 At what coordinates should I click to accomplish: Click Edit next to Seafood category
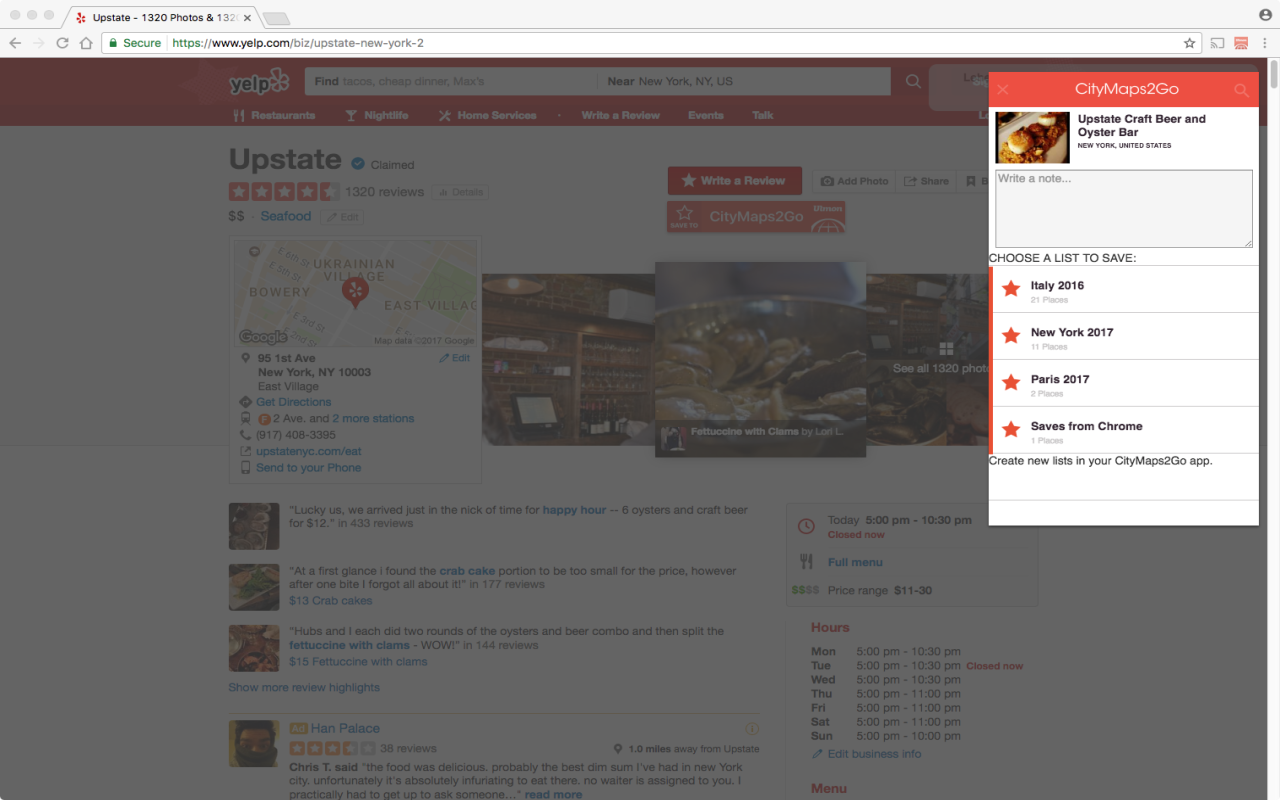pyautogui.click(x=342, y=217)
